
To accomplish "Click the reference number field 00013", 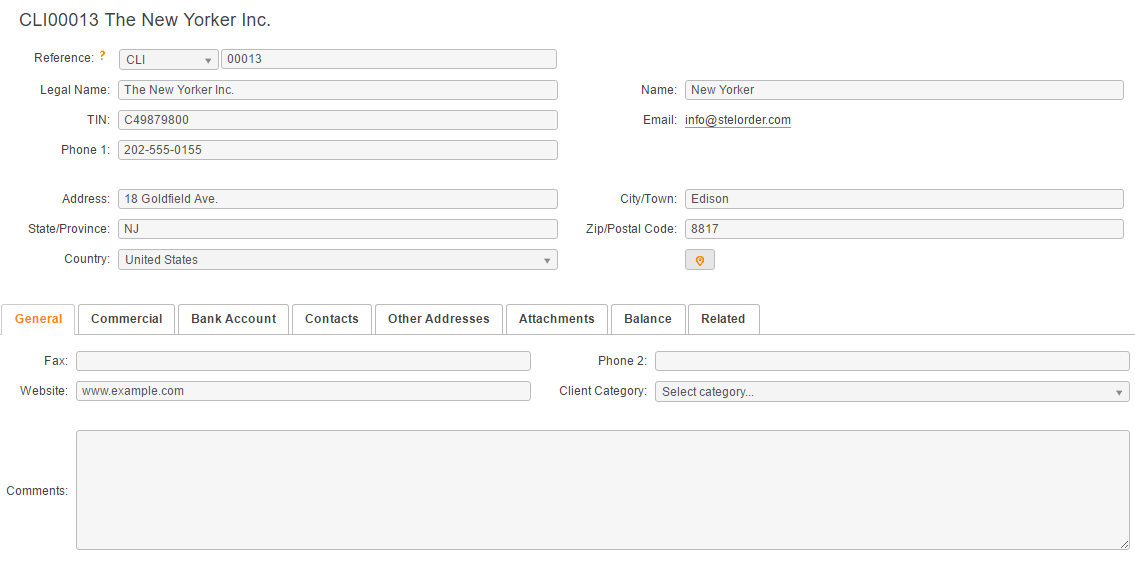I will (389, 59).
